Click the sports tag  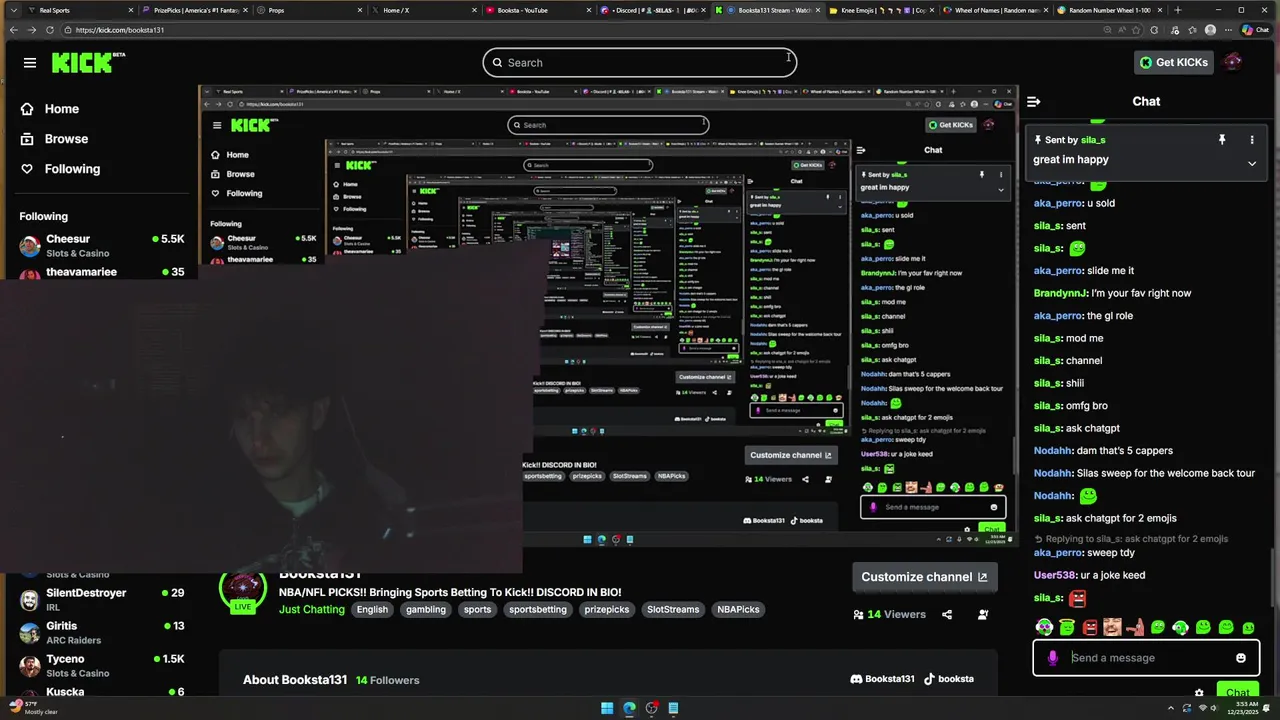pyautogui.click(x=477, y=609)
